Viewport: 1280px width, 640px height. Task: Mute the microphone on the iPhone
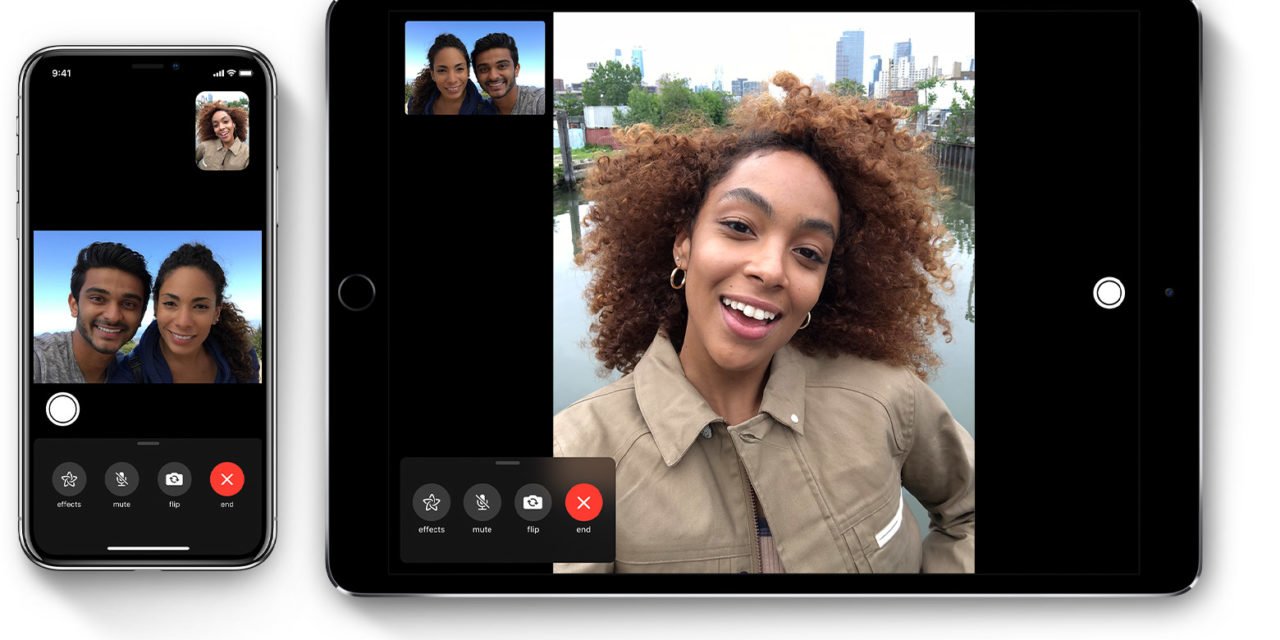[122, 479]
